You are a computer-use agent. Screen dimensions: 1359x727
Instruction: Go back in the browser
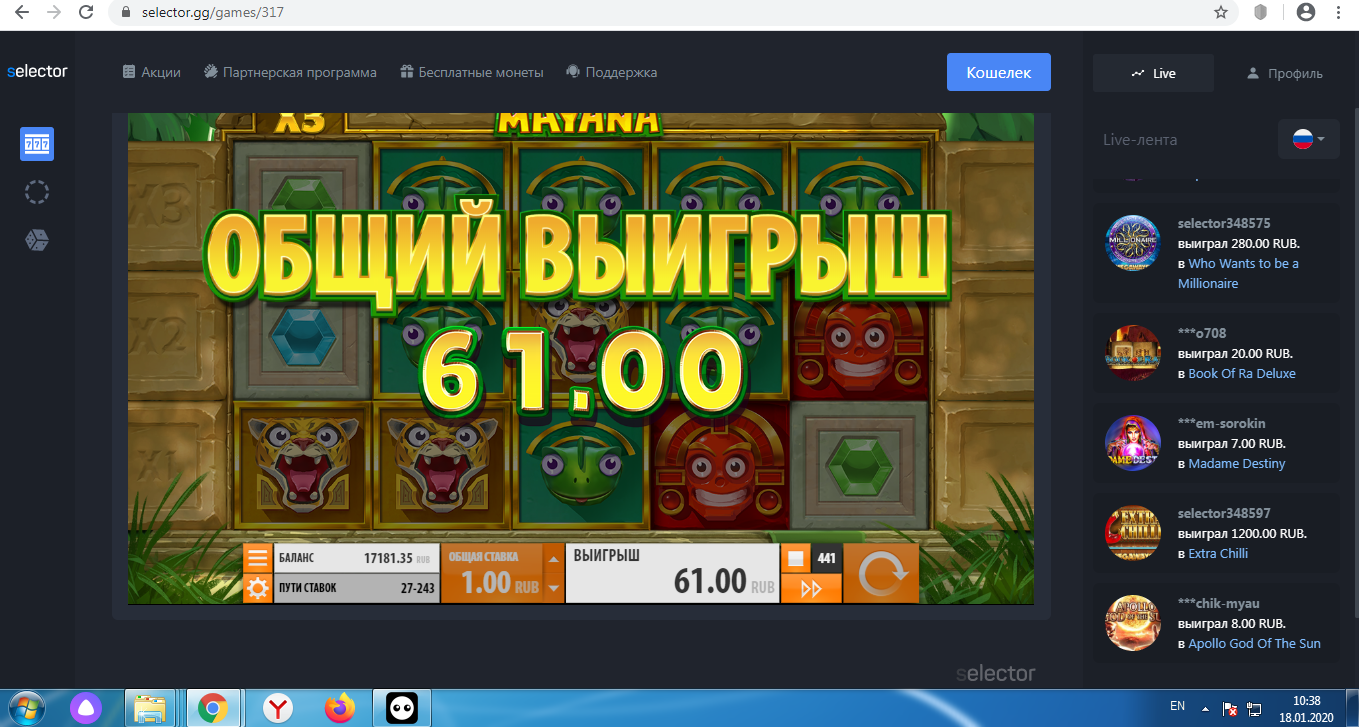point(22,12)
